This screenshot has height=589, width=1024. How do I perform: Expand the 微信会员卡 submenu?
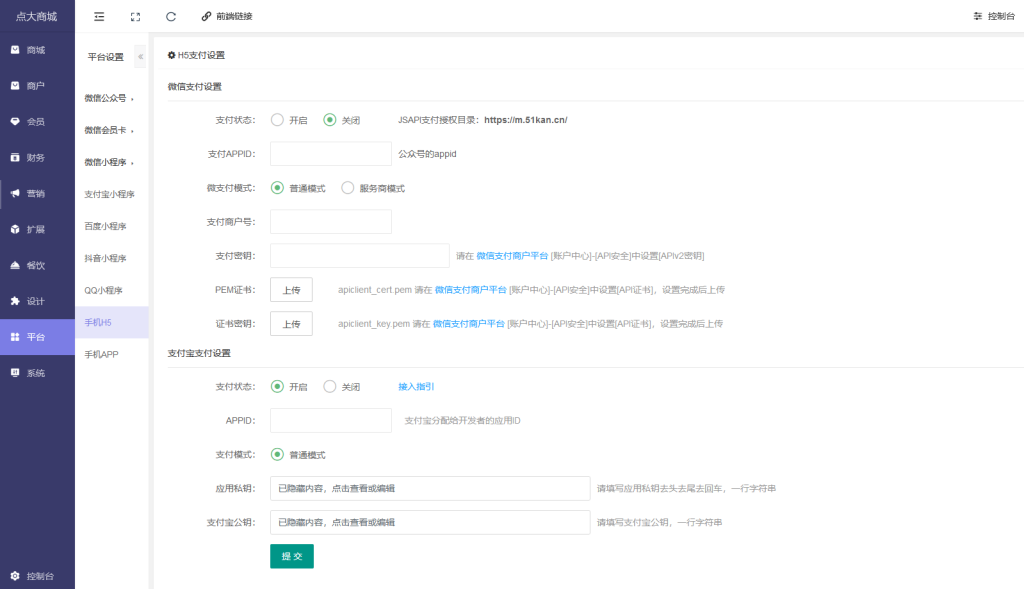click(x=109, y=130)
